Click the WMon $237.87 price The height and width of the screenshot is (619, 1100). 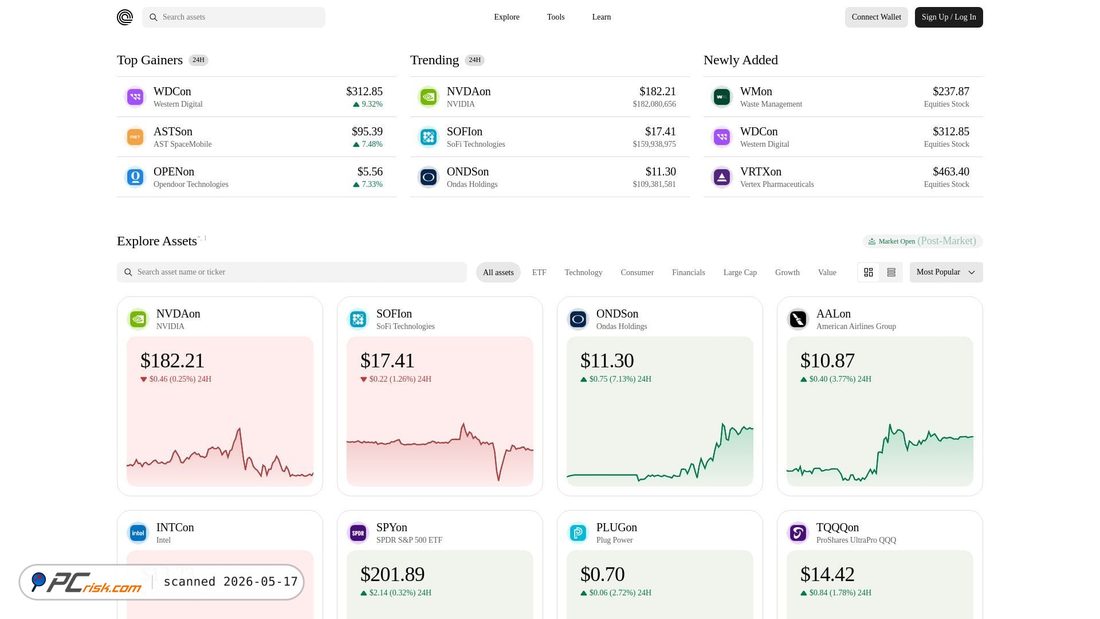coord(951,91)
